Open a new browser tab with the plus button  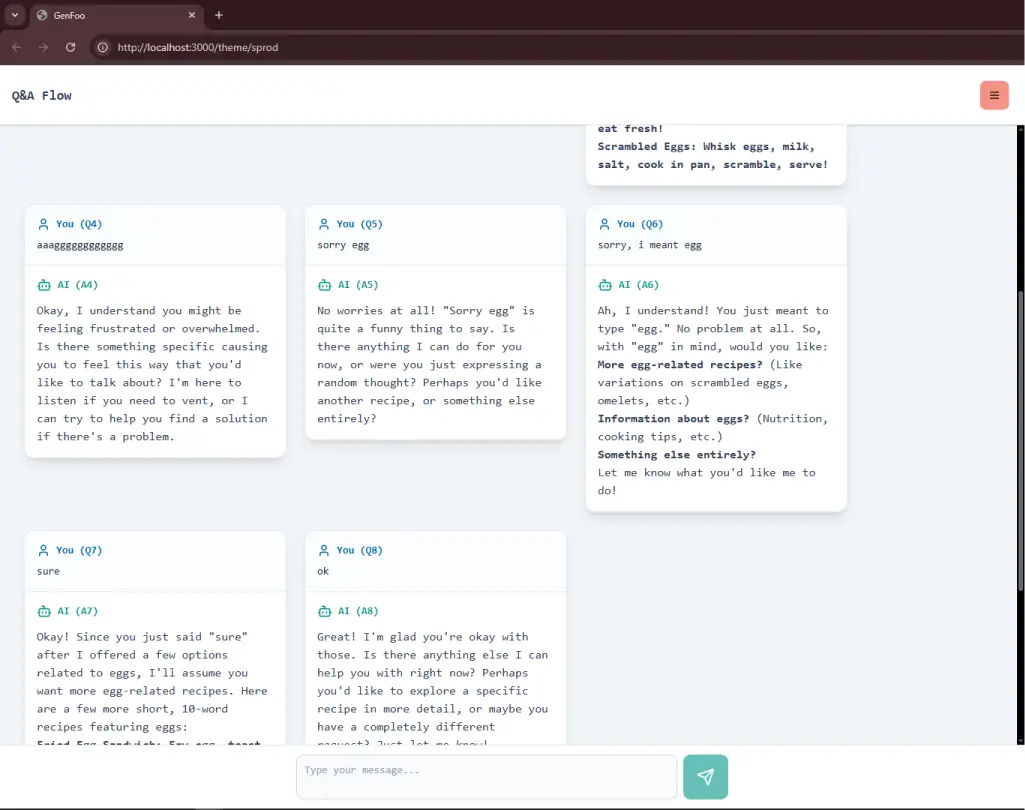(x=218, y=15)
